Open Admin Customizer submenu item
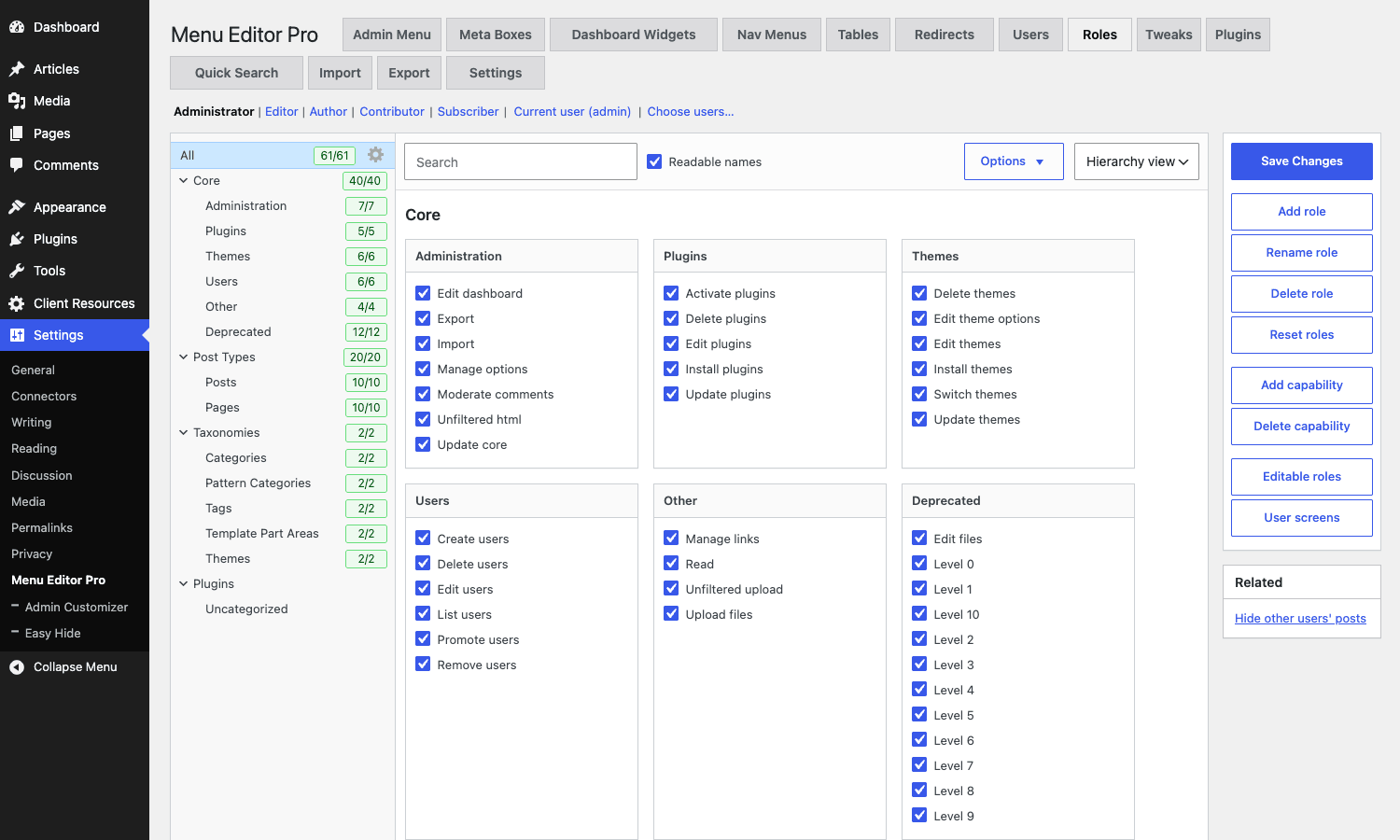 tap(77, 607)
